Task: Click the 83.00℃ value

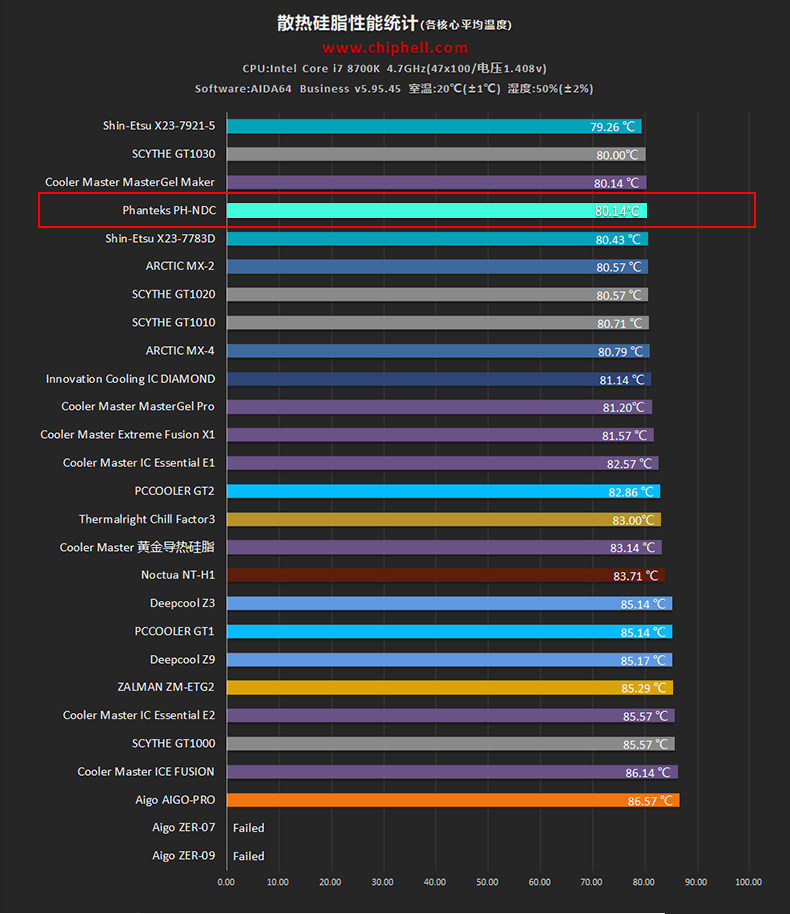Action: (633, 521)
